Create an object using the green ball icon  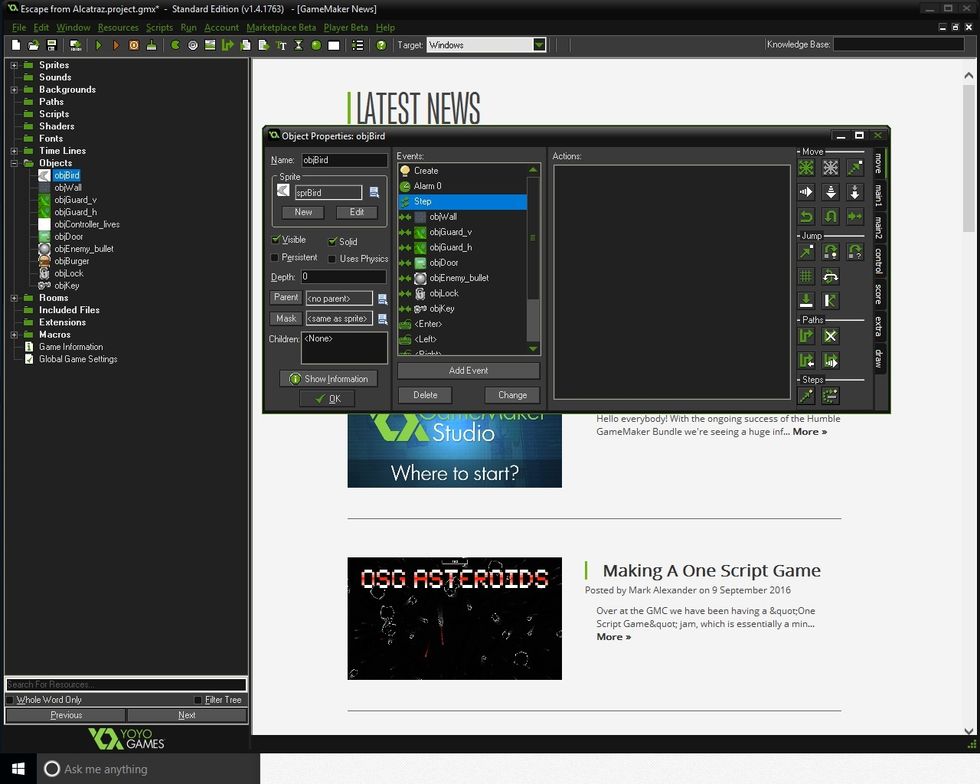click(x=316, y=45)
